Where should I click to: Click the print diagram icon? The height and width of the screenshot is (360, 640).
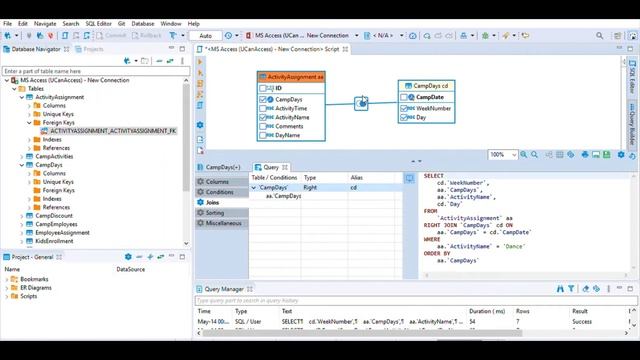[585, 155]
